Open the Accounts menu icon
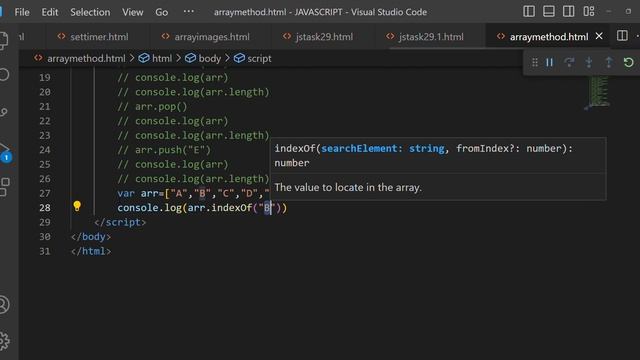This screenshot has width=640, height=360. click(4, 304)
